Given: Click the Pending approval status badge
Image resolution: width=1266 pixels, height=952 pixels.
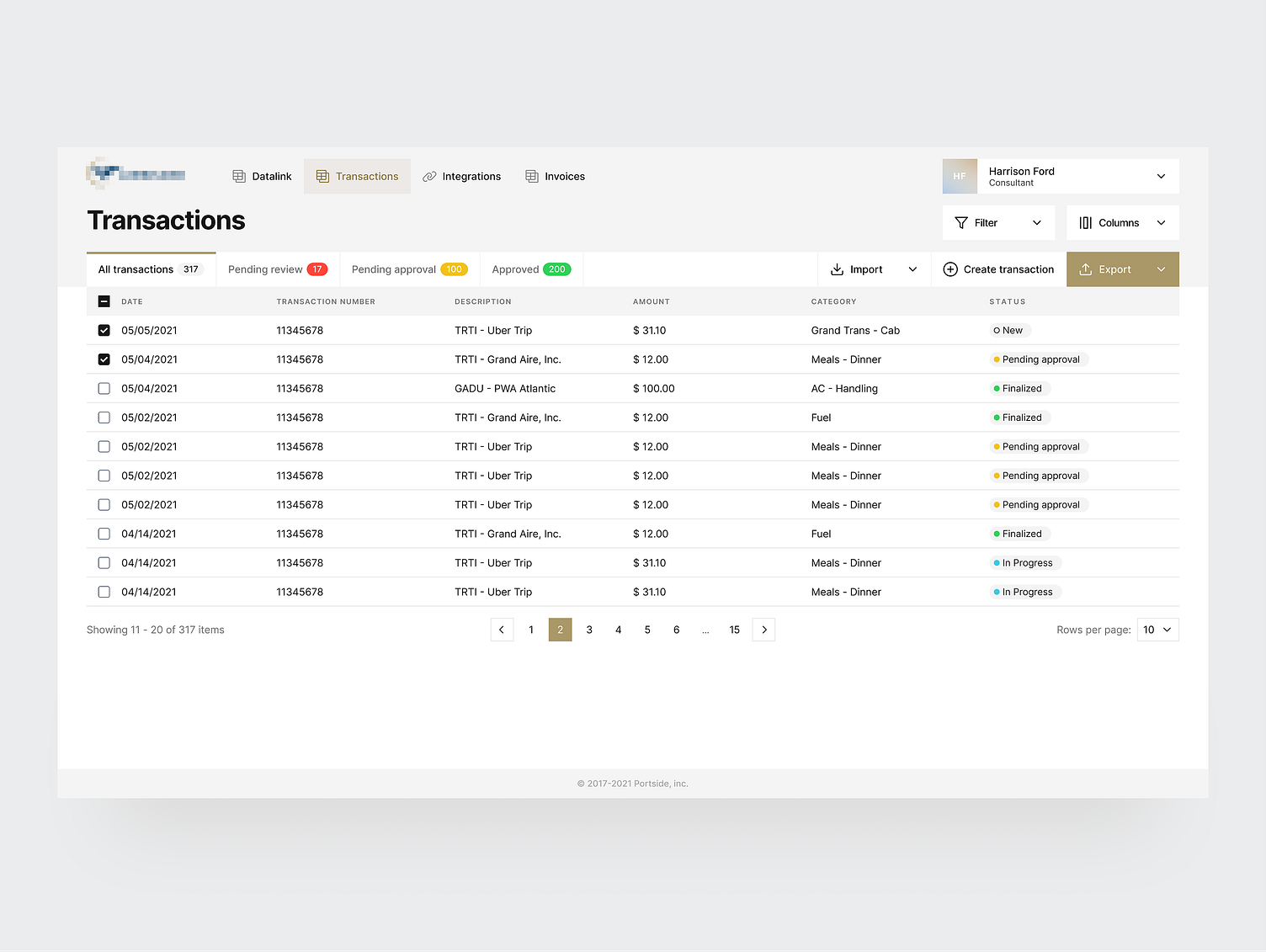Looking at the screenshot, I should tap(1039, 359).
